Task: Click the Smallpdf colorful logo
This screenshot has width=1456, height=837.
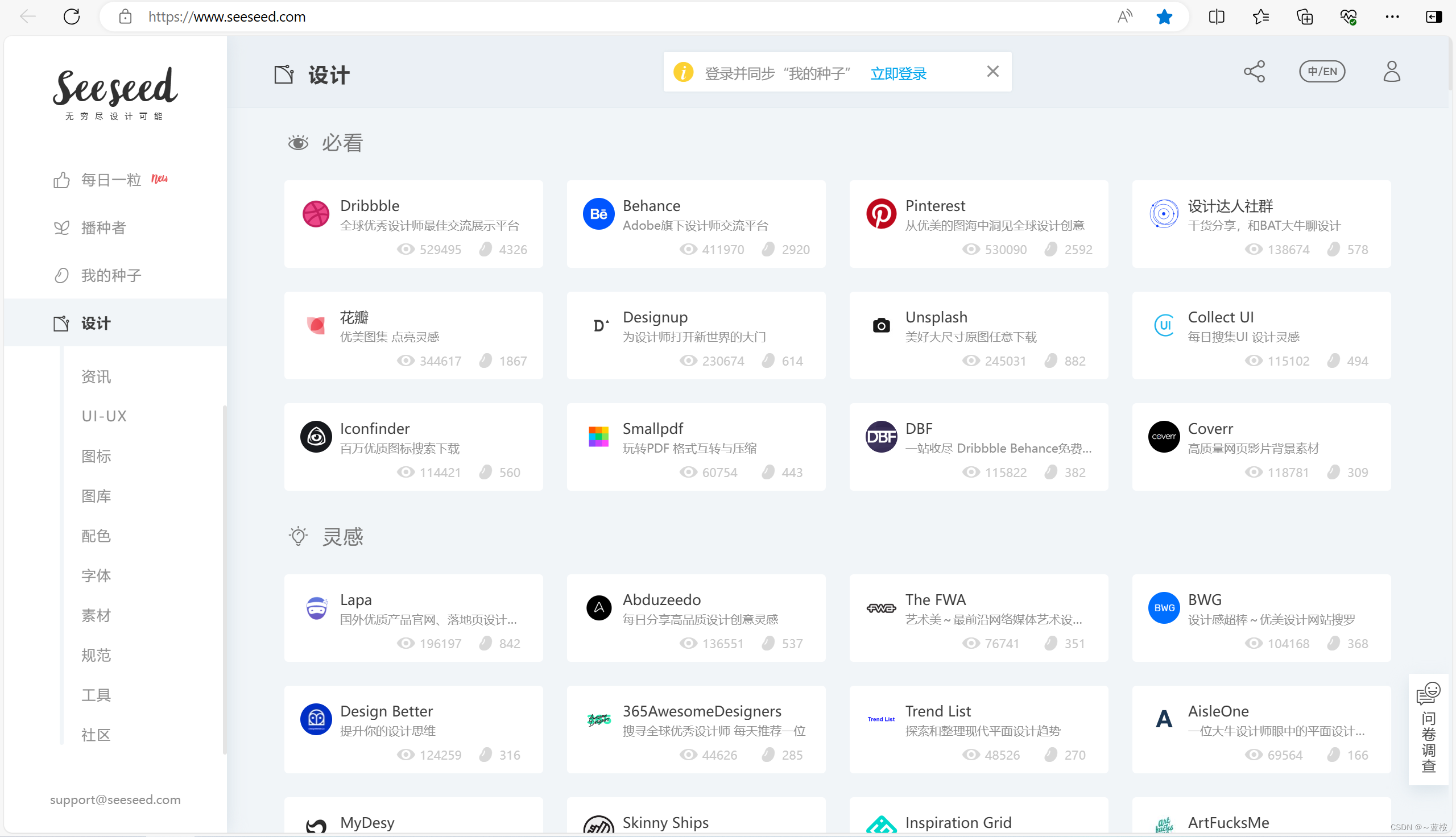Action: click(x=598, y=437)
